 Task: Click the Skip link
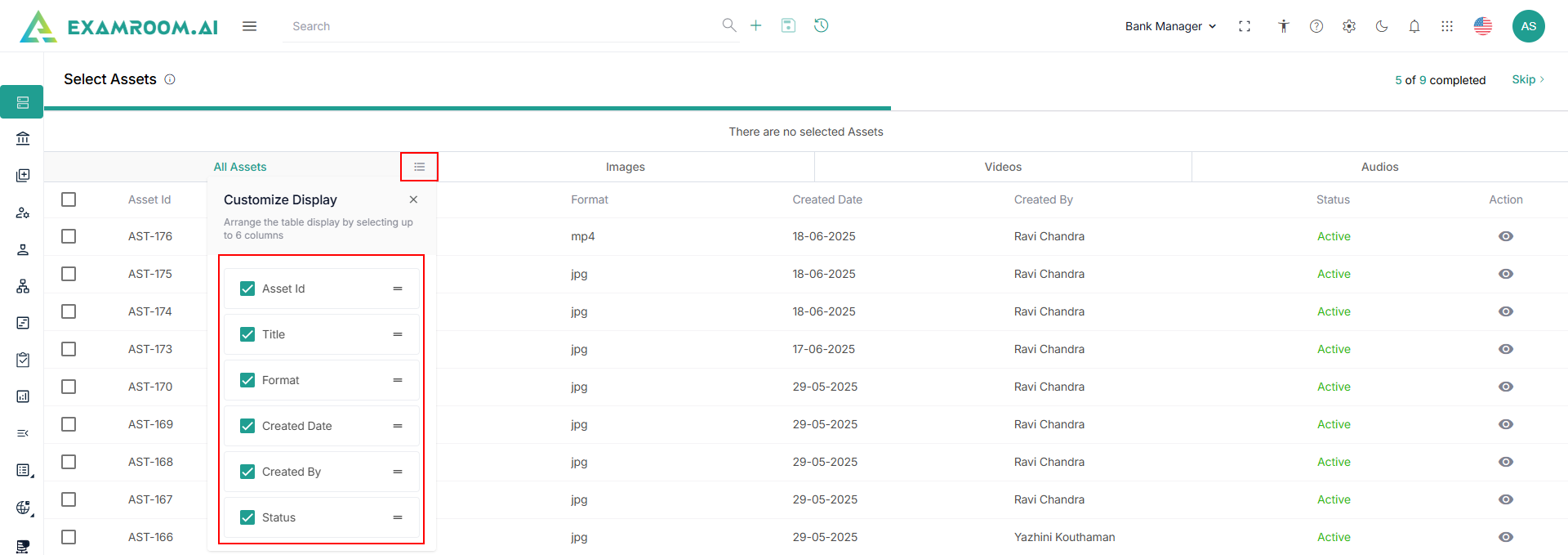[x=1524, y=79]
